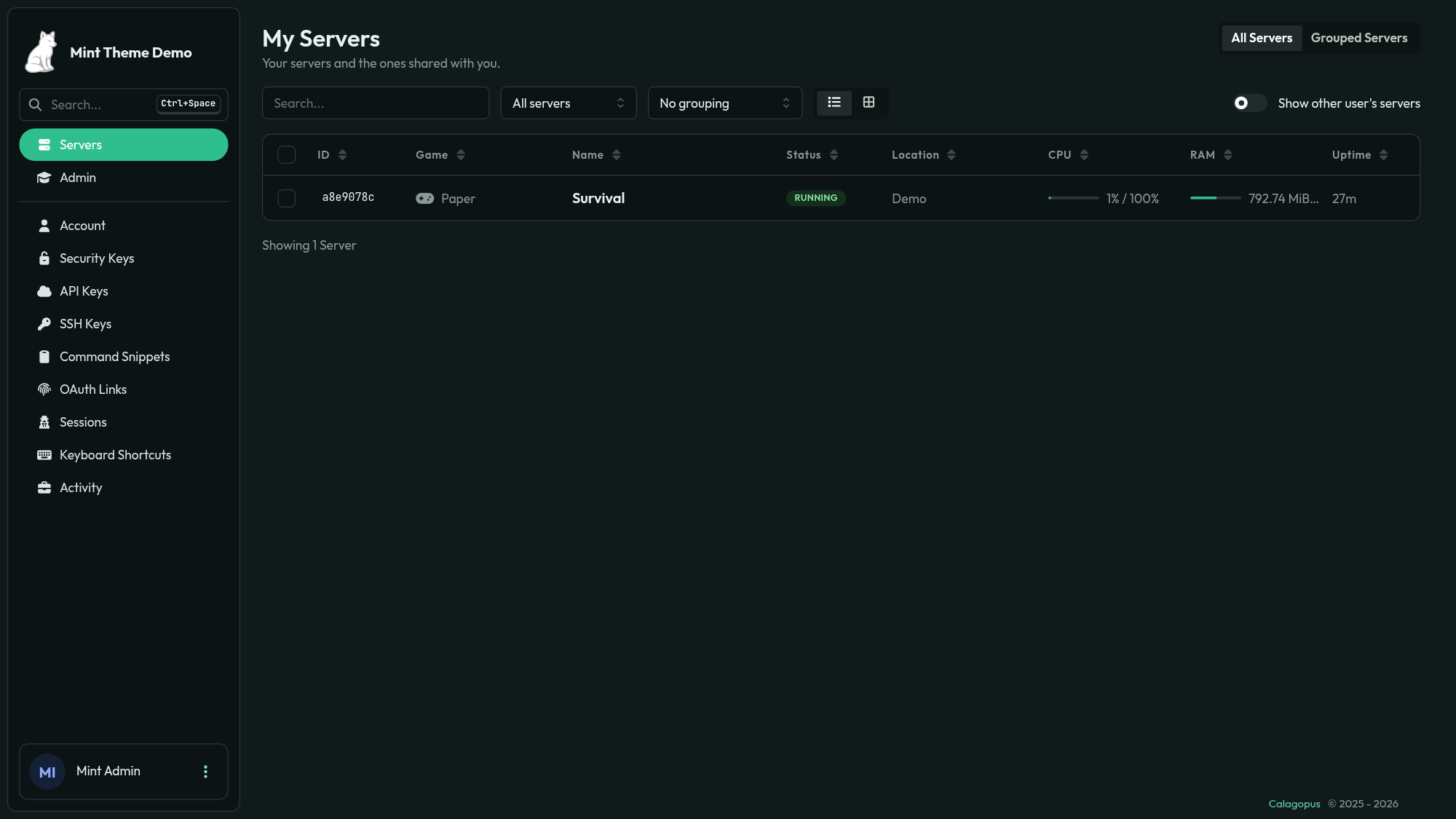Screen dimensions: 1456x819
Task: Sort by Name column arrows
Action: coord(617,155)
